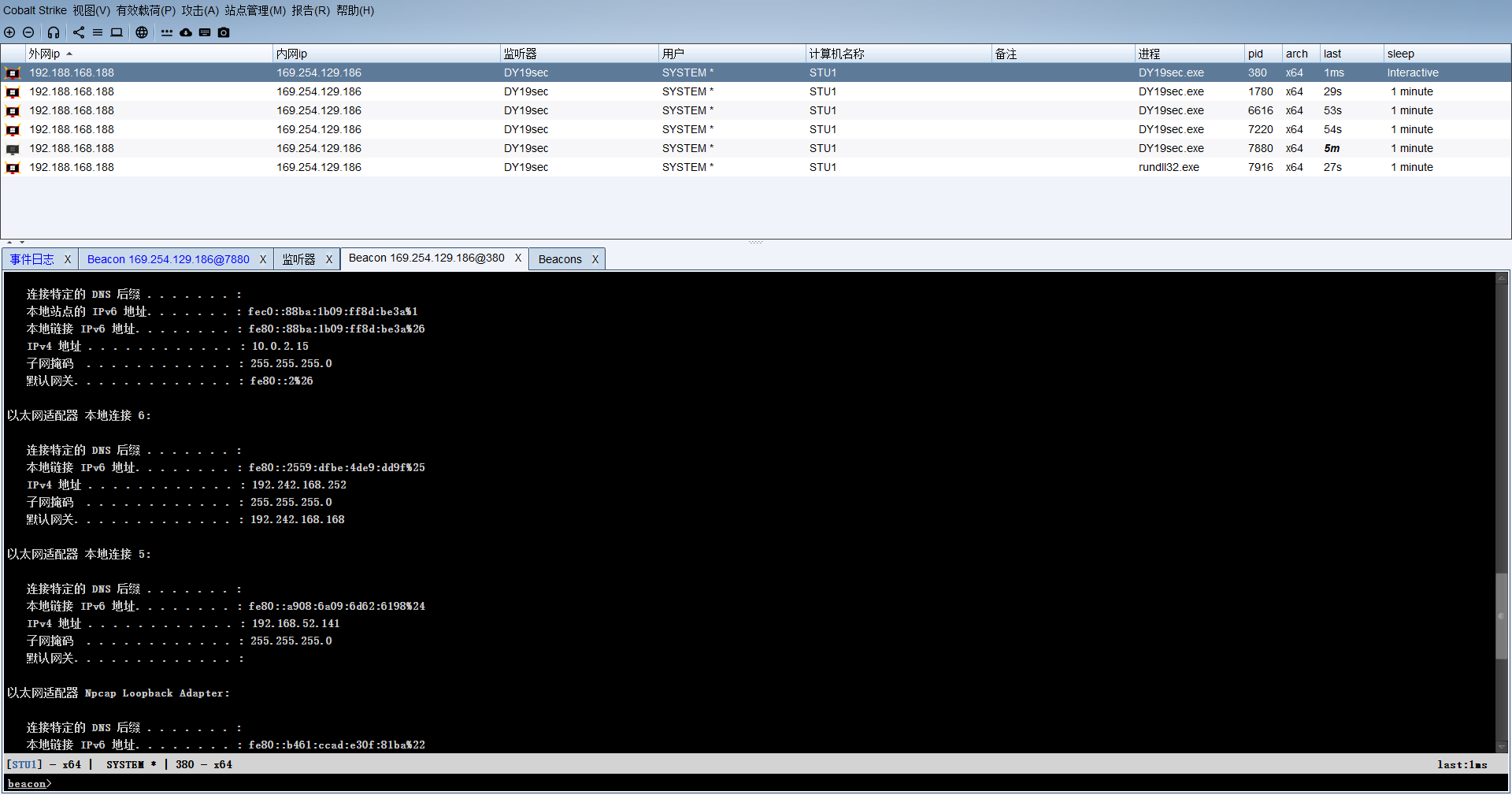
Task: Click the console vertical scrollbar thumb
Action: click(x=1502, y=616)
